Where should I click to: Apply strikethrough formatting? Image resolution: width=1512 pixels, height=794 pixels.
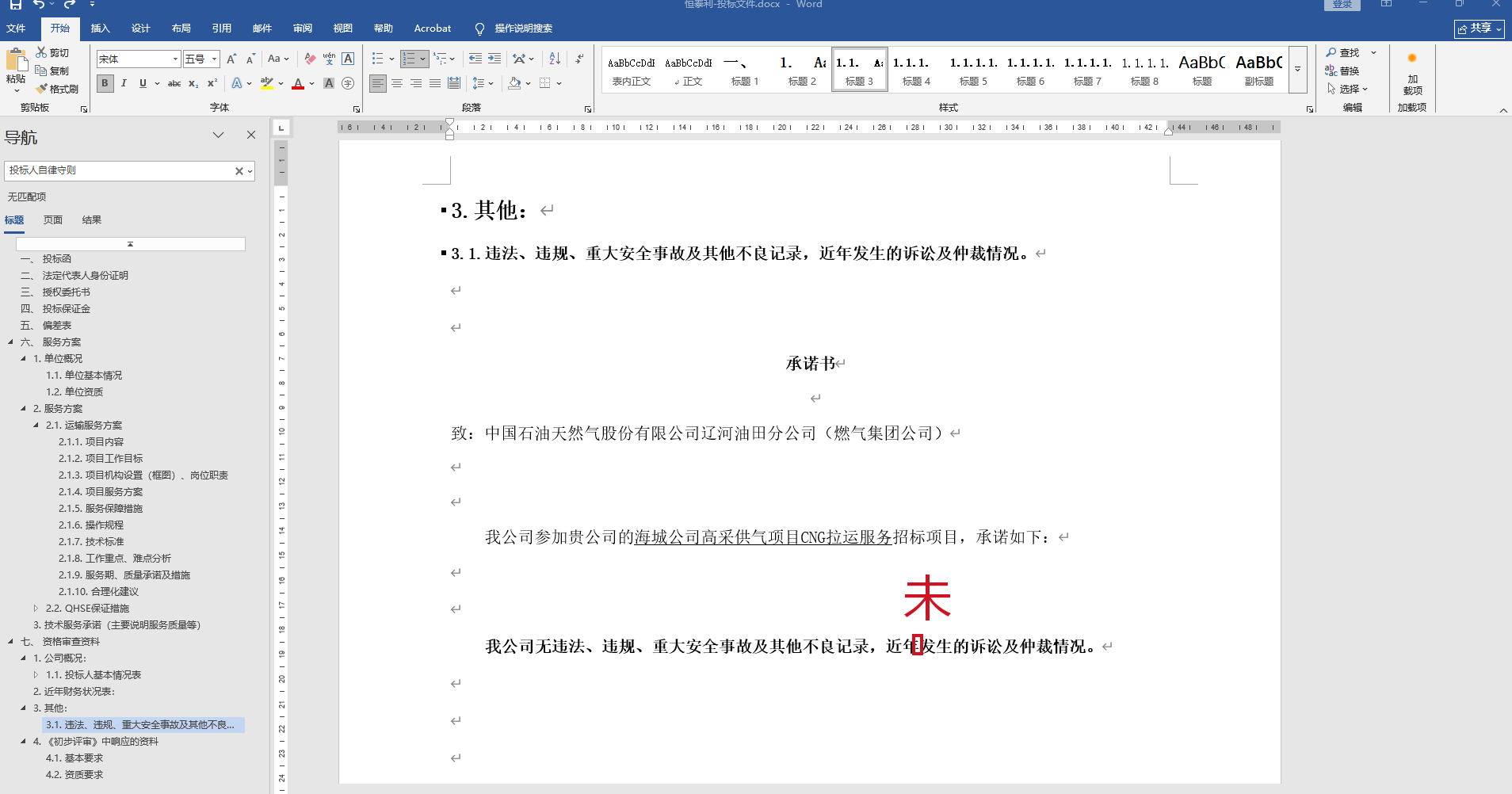[174, 83]
